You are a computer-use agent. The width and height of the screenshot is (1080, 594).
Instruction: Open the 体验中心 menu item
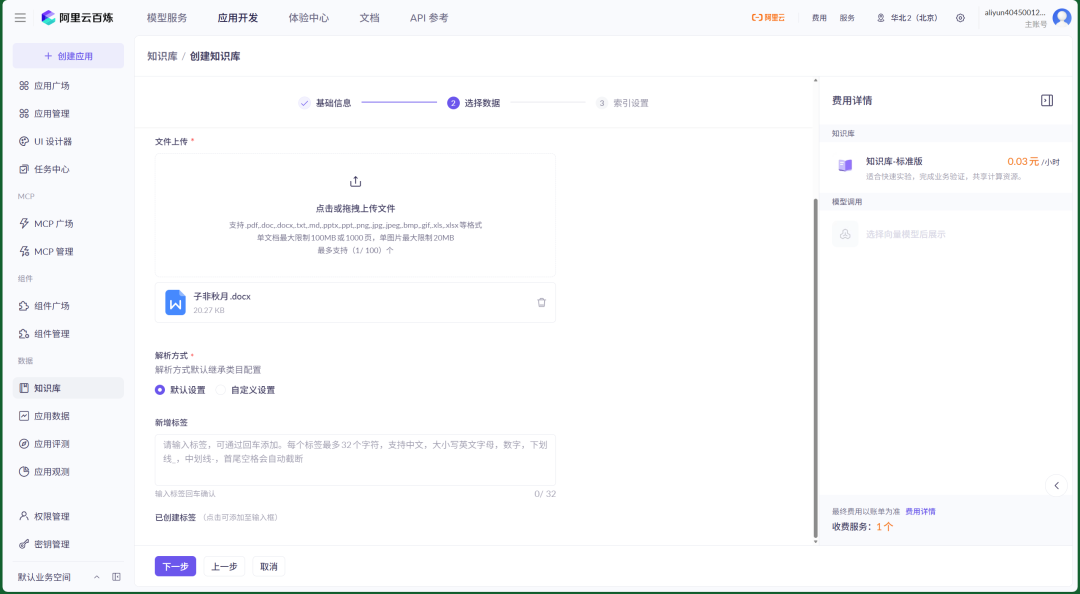tap(310, 17)
